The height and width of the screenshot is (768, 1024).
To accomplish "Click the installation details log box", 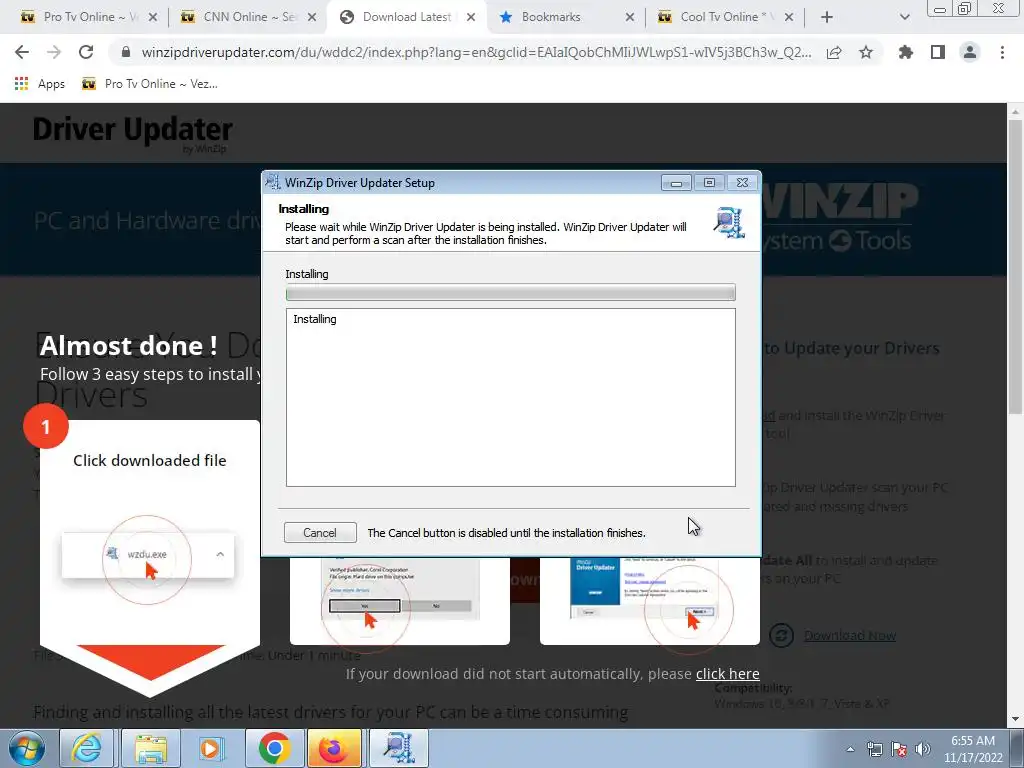I will click(511, 398).
